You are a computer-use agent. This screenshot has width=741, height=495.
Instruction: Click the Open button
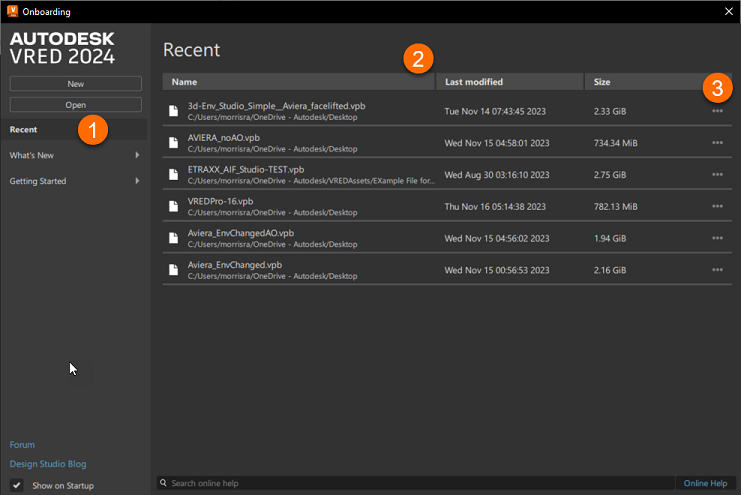[x=76, y=104]
